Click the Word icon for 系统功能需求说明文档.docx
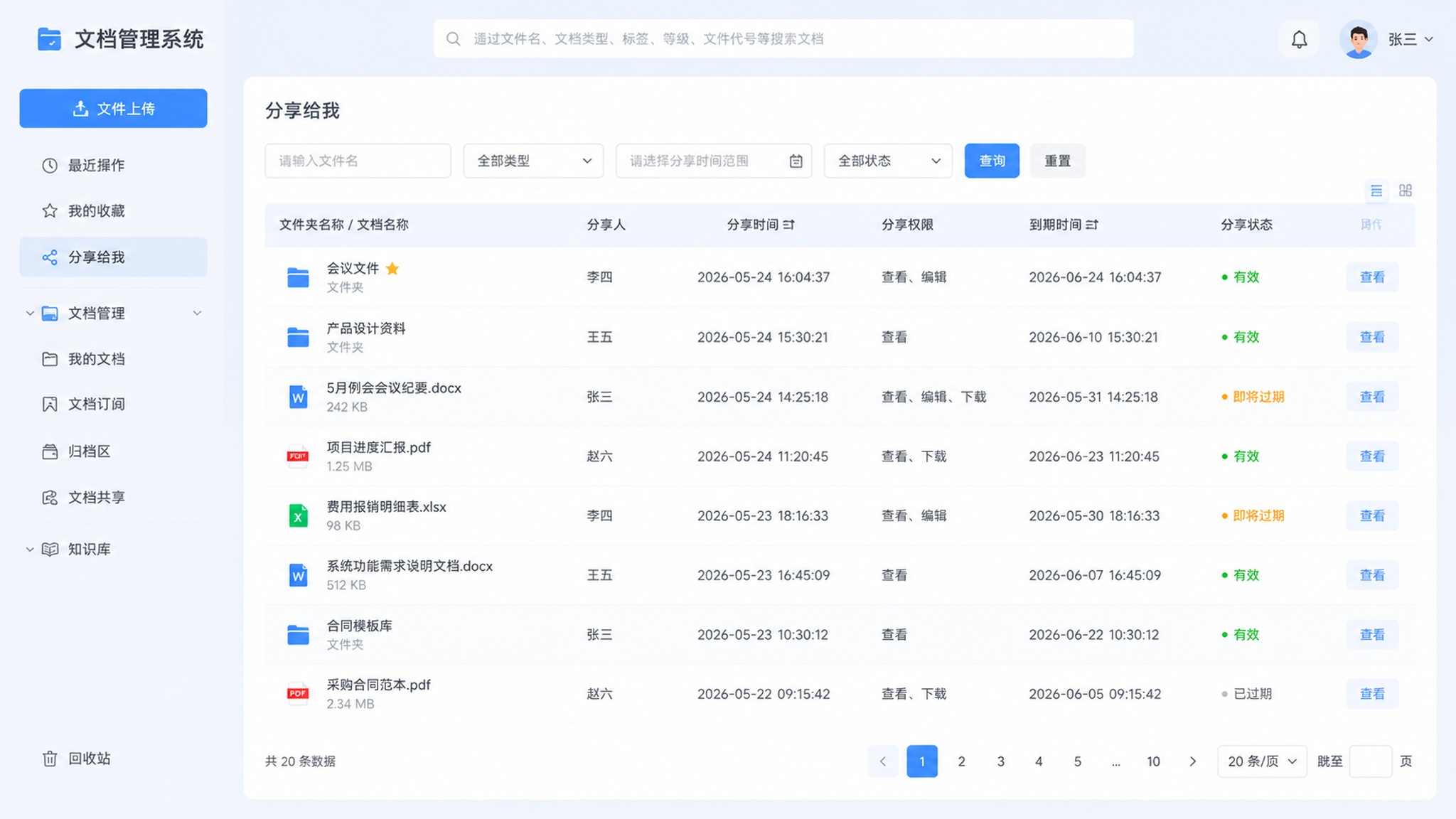 point(298,575)
